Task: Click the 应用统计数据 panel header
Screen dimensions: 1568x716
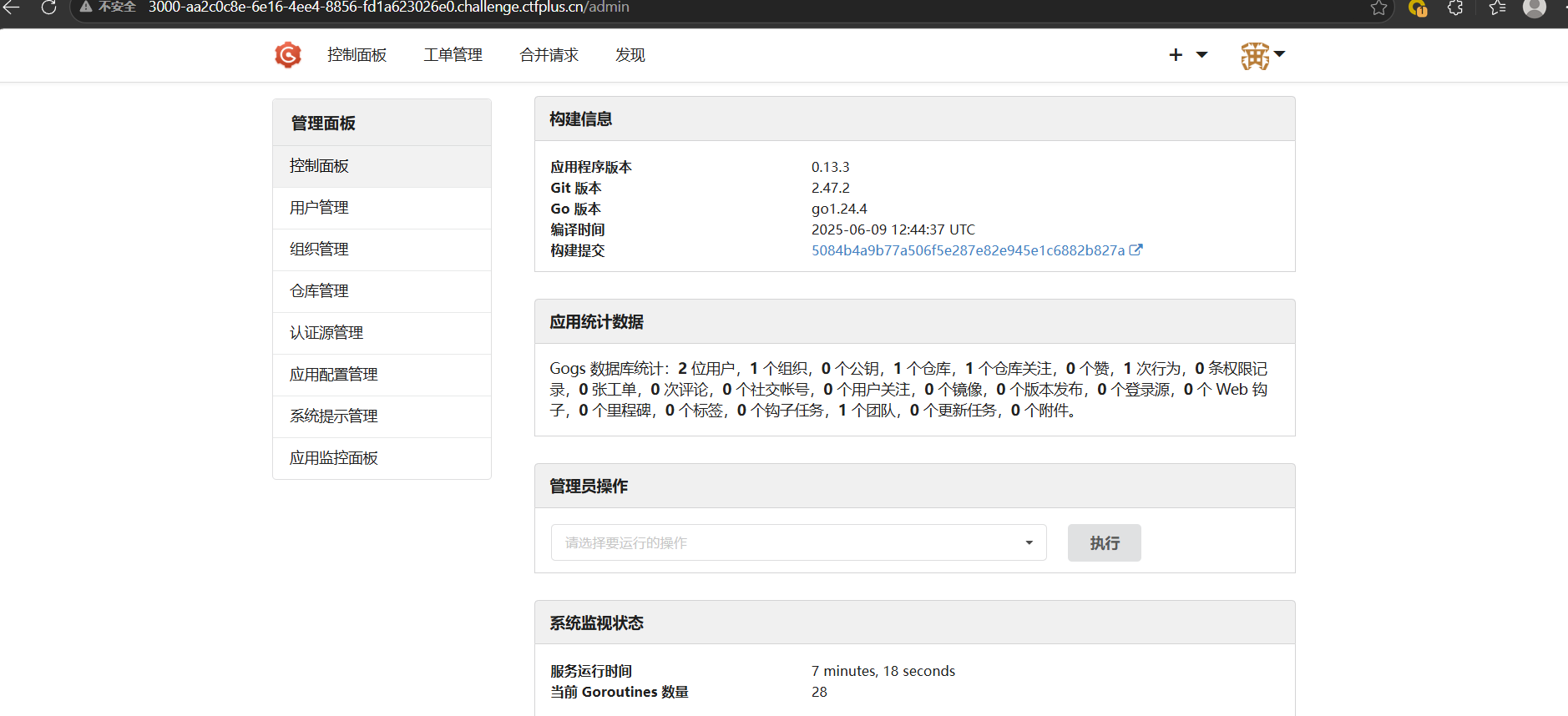Action: (x=914, y=322)
